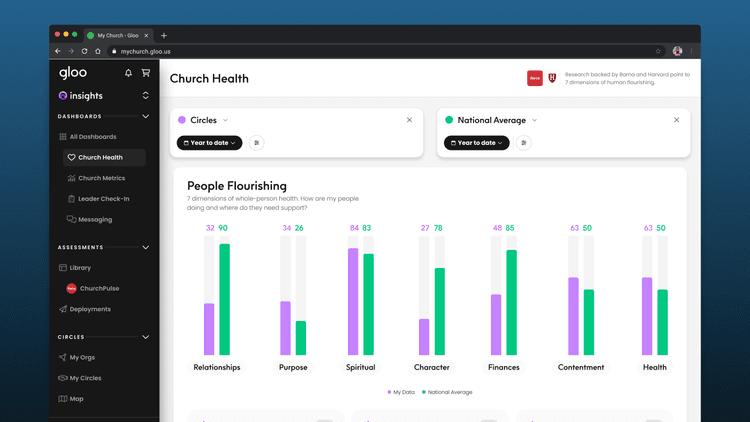Viewport: 750px width, 422px height.
Task: Collapse the Dashboards section
Action: click(146, 116)
